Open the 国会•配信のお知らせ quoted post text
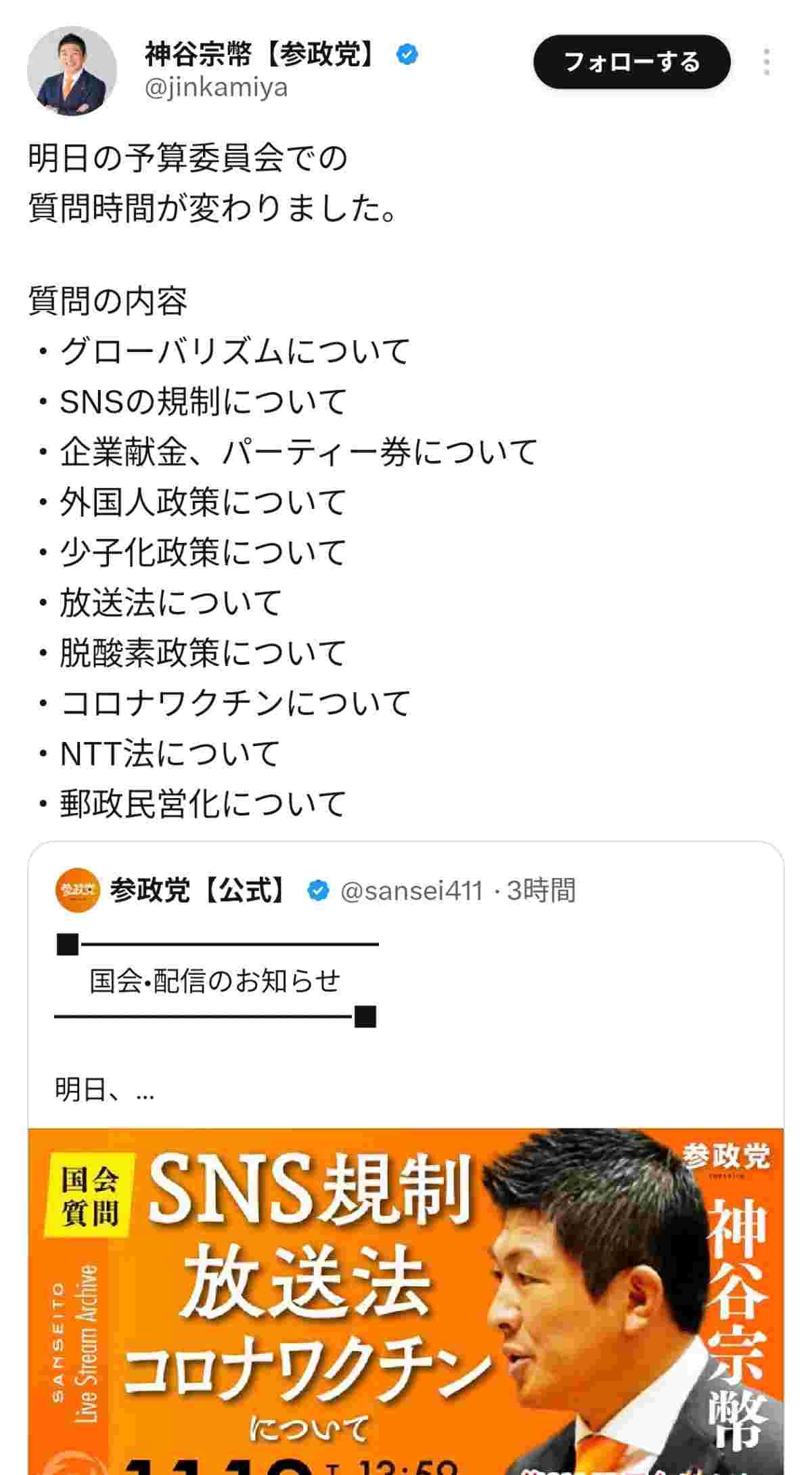812x1475 pixels. coord(215,980)
